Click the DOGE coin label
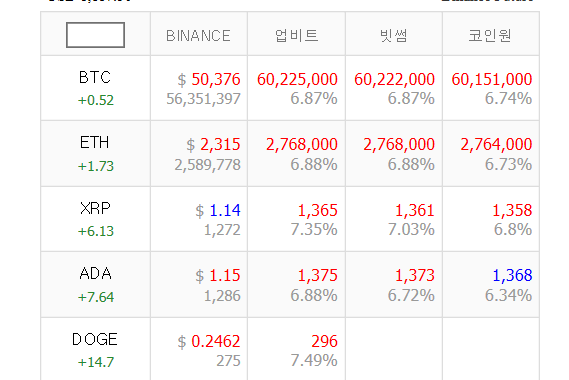569x380 pixels. [x=95, y=339]
